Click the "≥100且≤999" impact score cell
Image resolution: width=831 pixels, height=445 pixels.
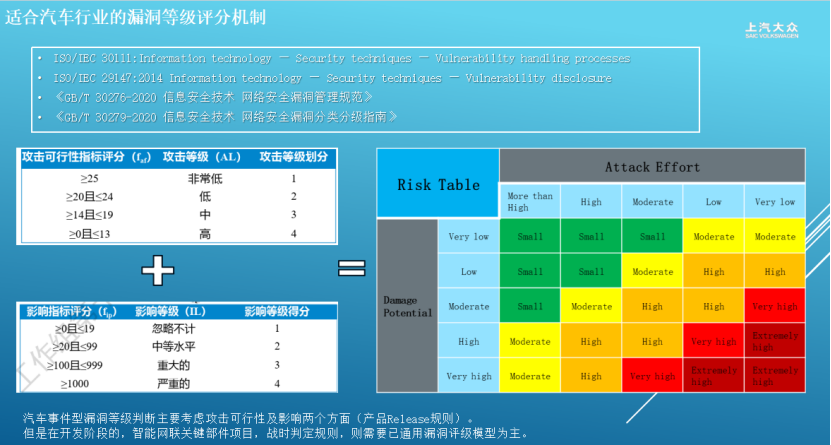(75, 366)
